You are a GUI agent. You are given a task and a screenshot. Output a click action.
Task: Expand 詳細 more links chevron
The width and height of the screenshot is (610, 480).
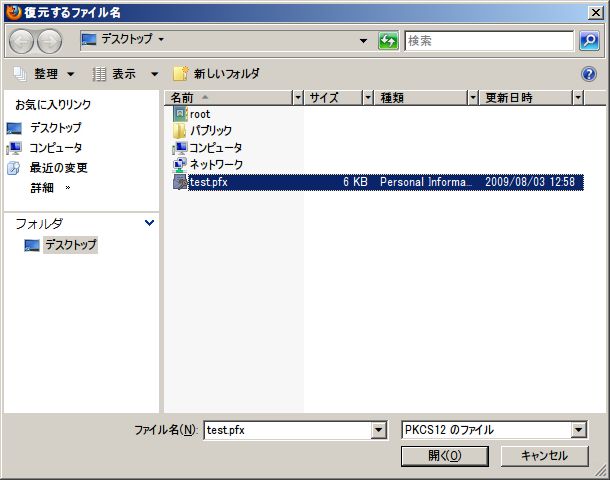(68, 188)
